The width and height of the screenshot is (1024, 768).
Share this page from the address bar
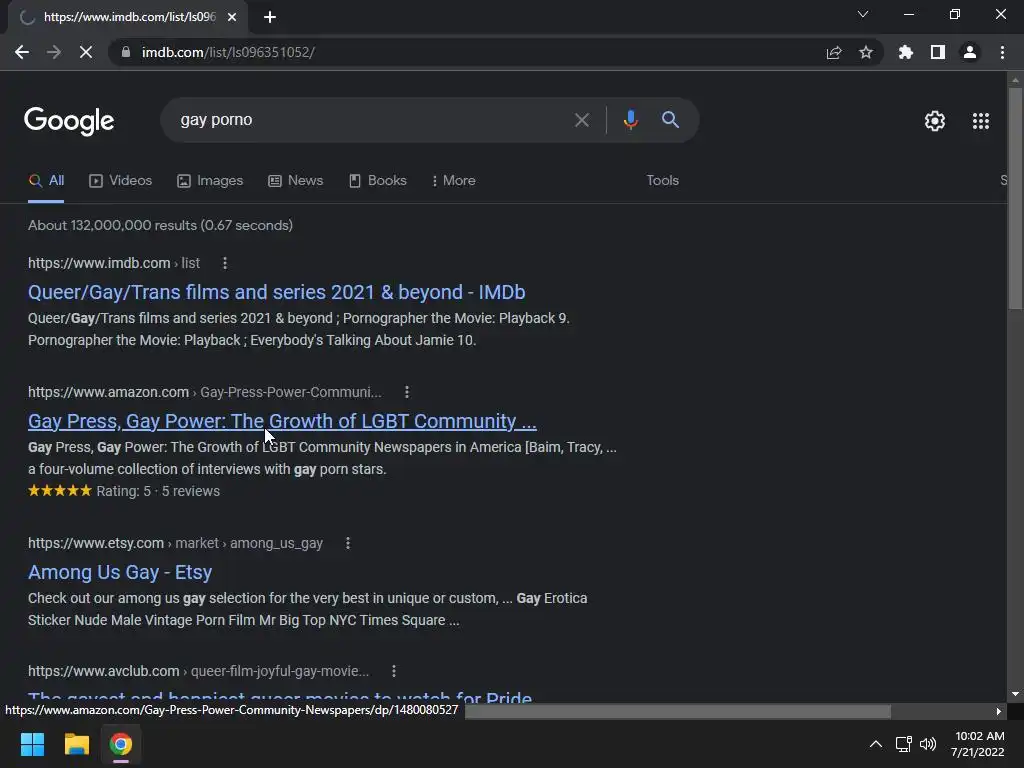pos(834,52)
